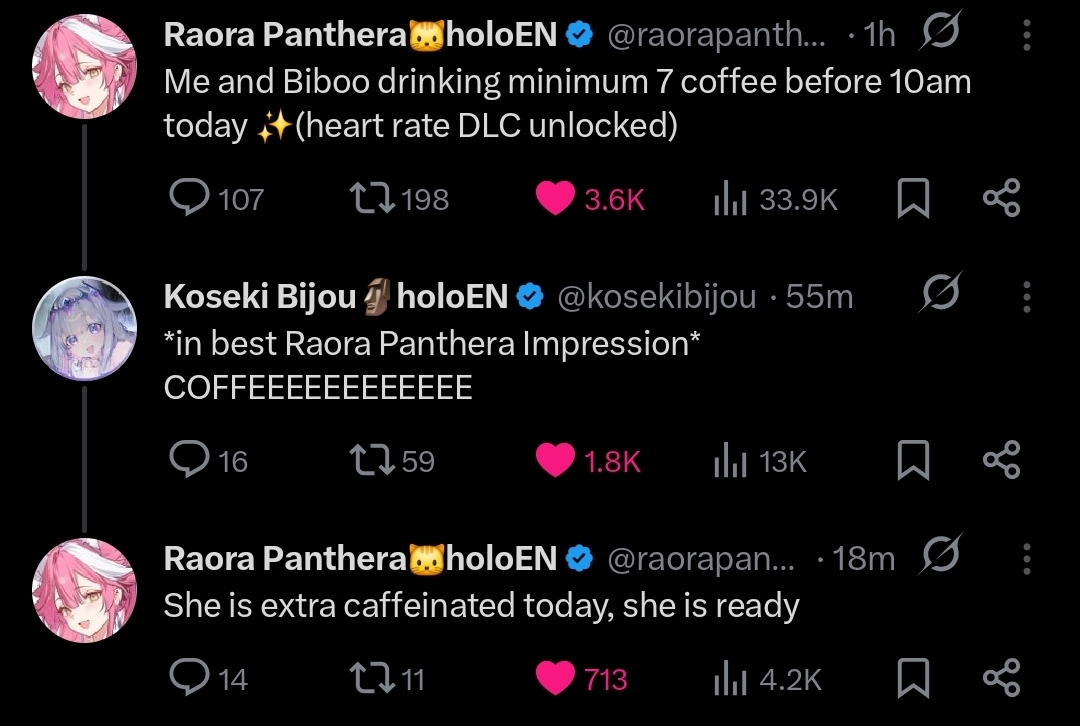This screenshot has width=1080, height=726.
Task: Unlike Bijou's tweet with 1.8K likes
Action: (x=556, y=460)
